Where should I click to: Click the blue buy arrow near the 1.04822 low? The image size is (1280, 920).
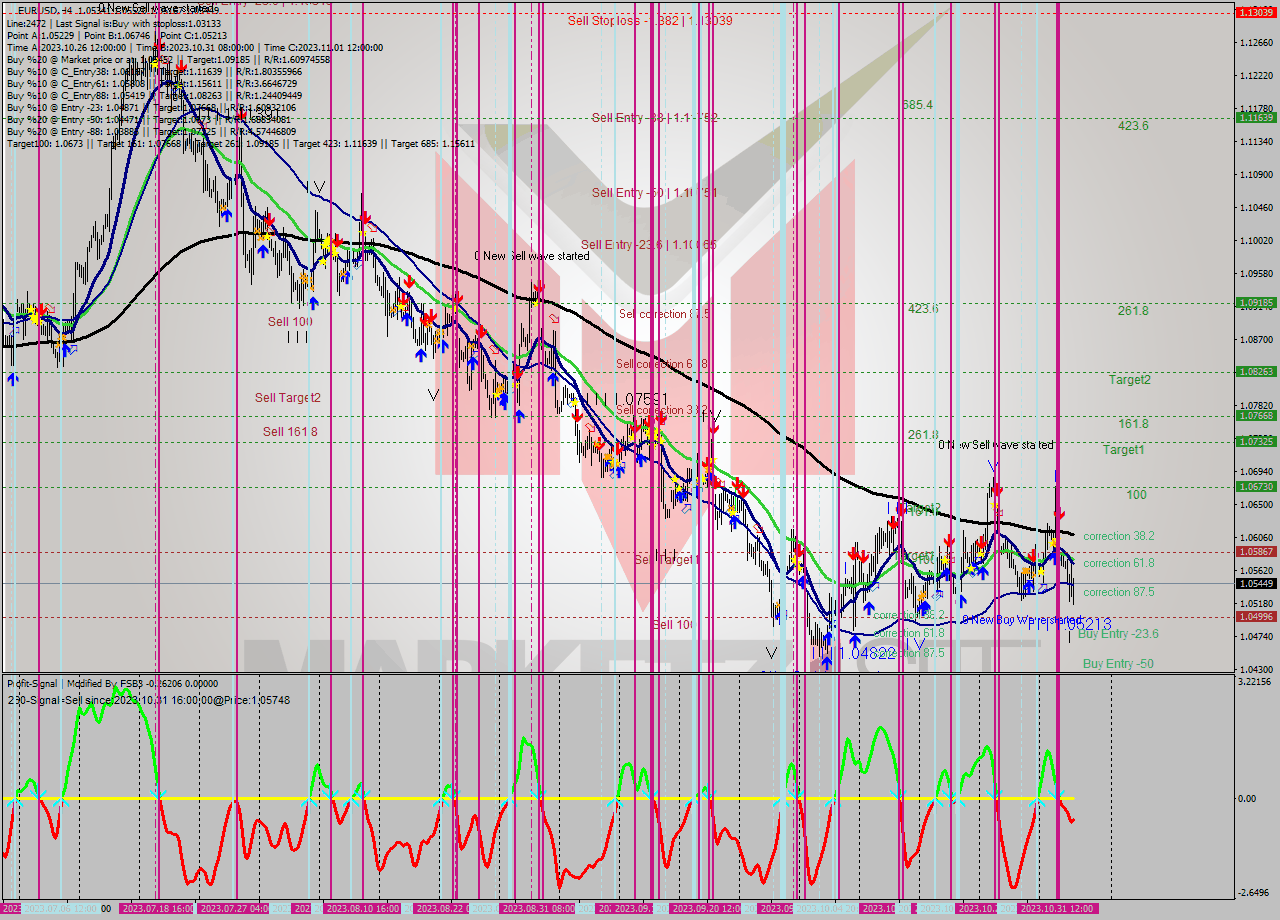(x=855, y=638)
